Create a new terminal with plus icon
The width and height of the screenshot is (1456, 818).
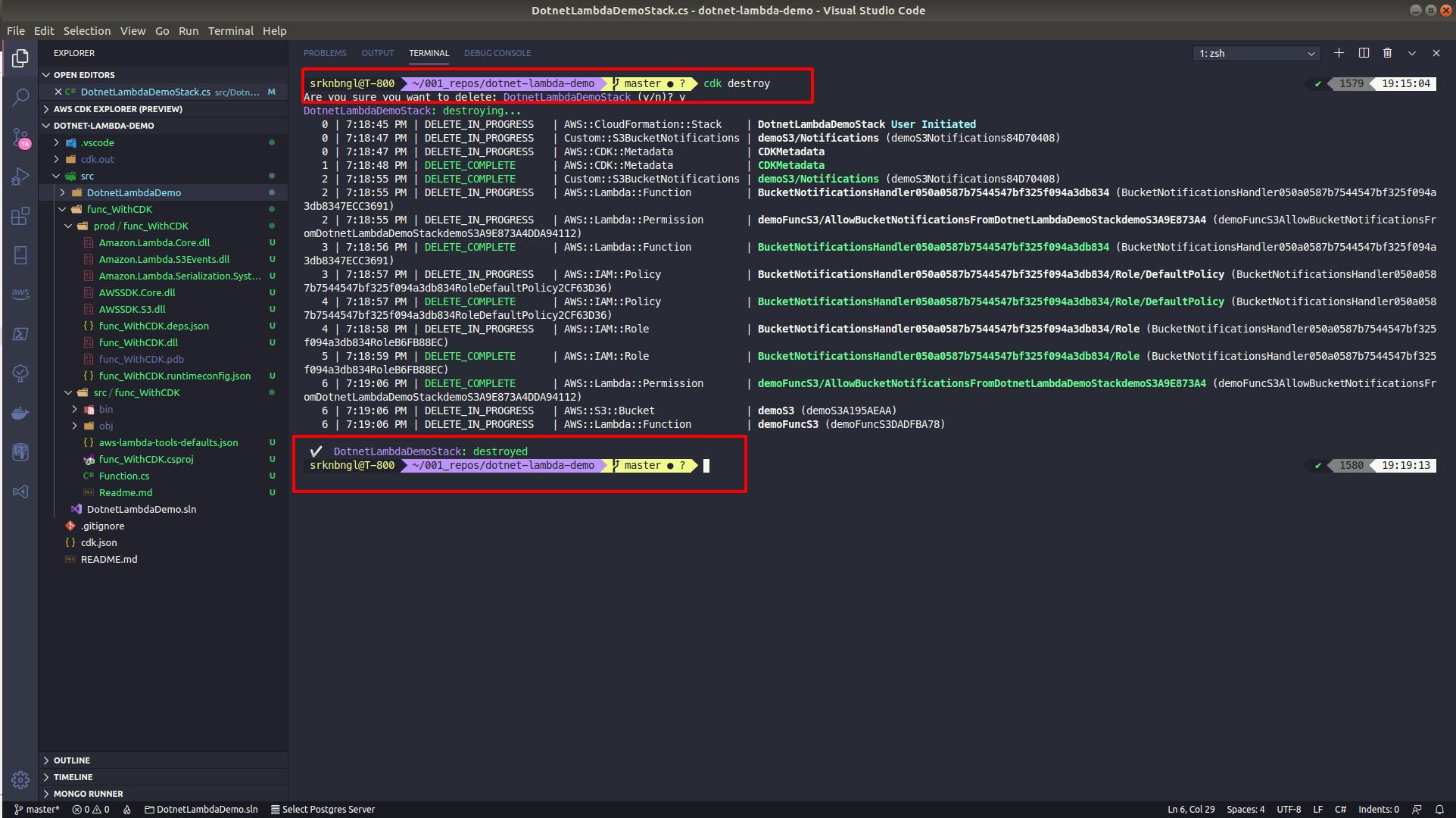point(1339,53)
